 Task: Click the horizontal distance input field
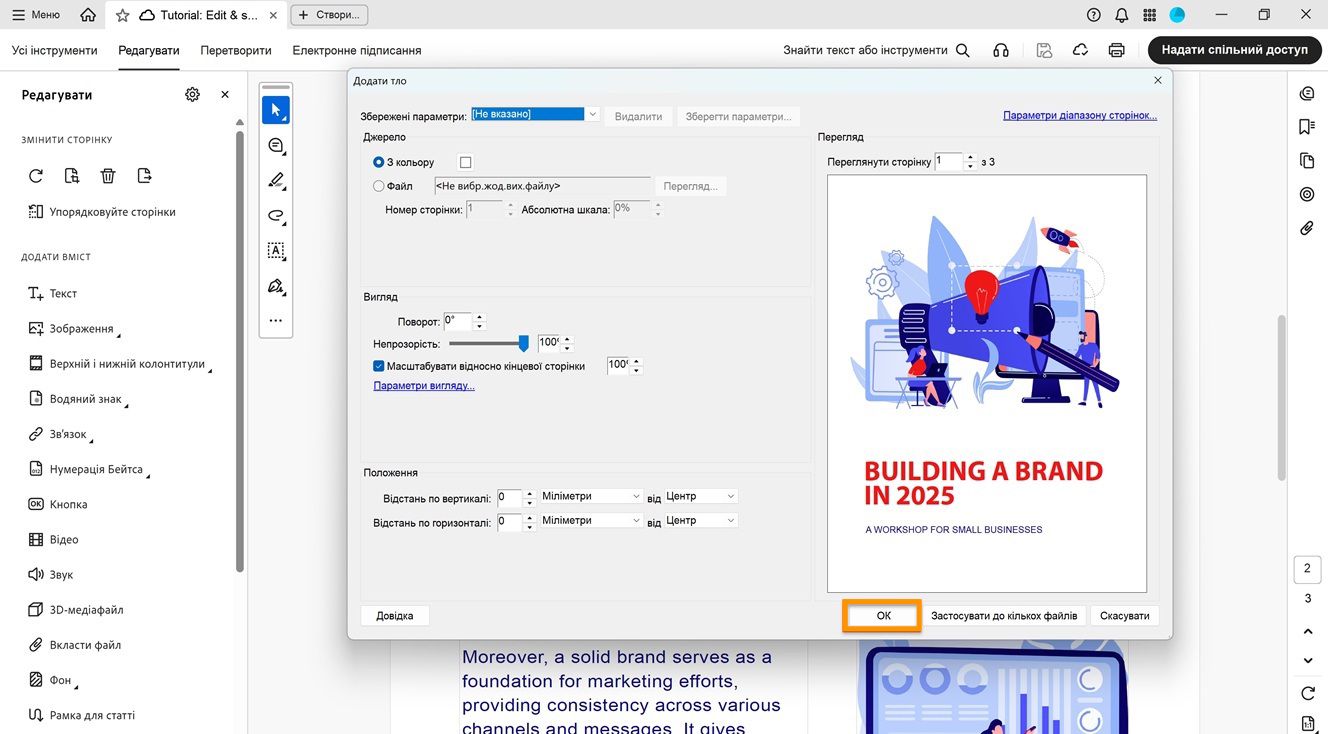coord(509,520)
